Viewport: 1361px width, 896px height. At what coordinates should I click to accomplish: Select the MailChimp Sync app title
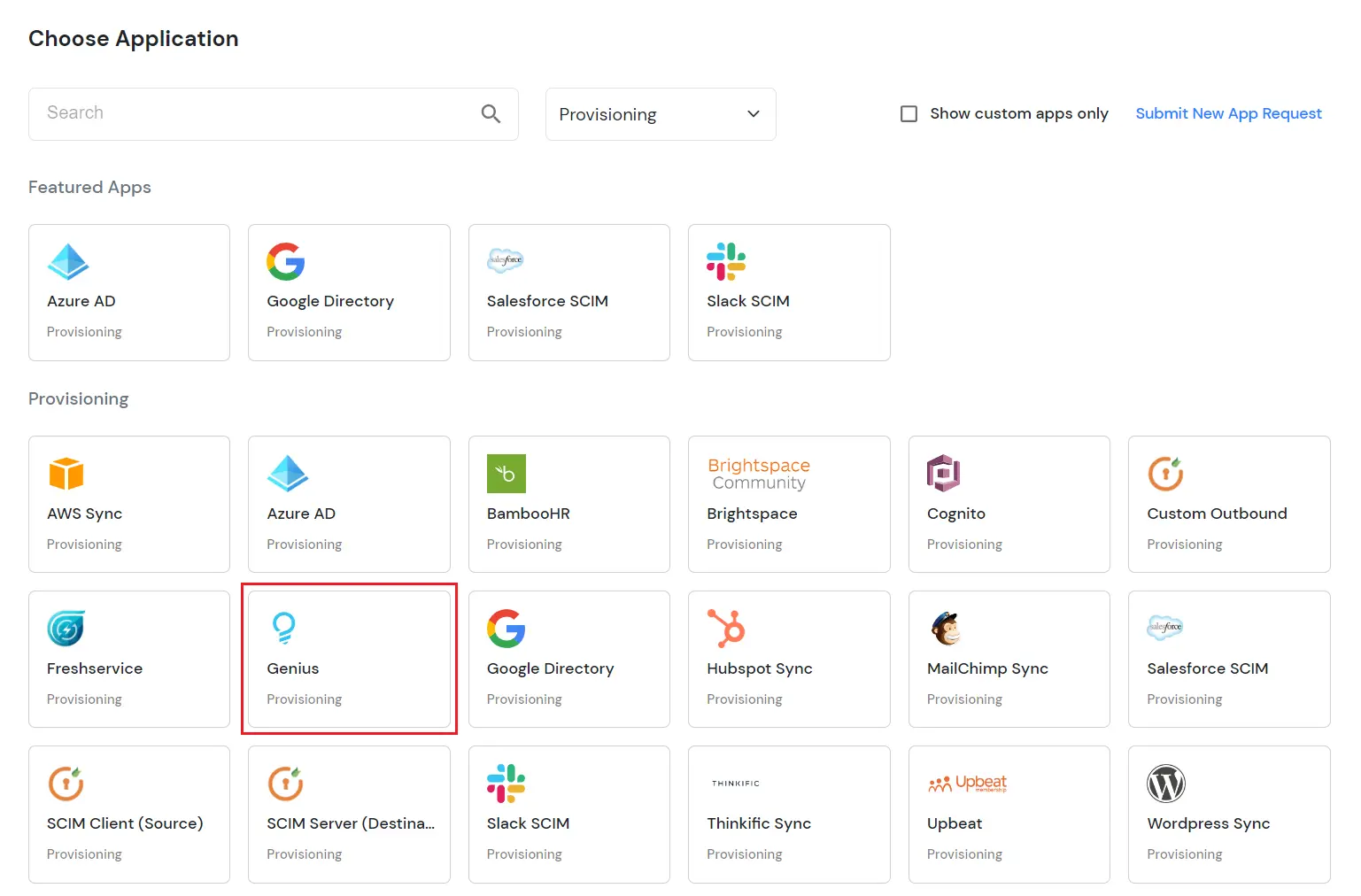(x=987, y=668)
